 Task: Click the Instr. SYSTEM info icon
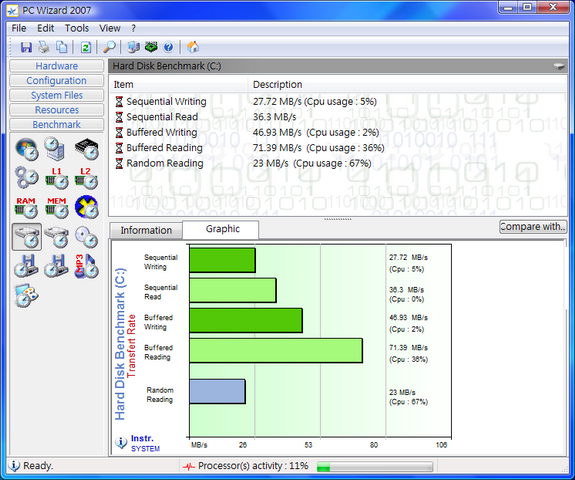coord(121,443)
